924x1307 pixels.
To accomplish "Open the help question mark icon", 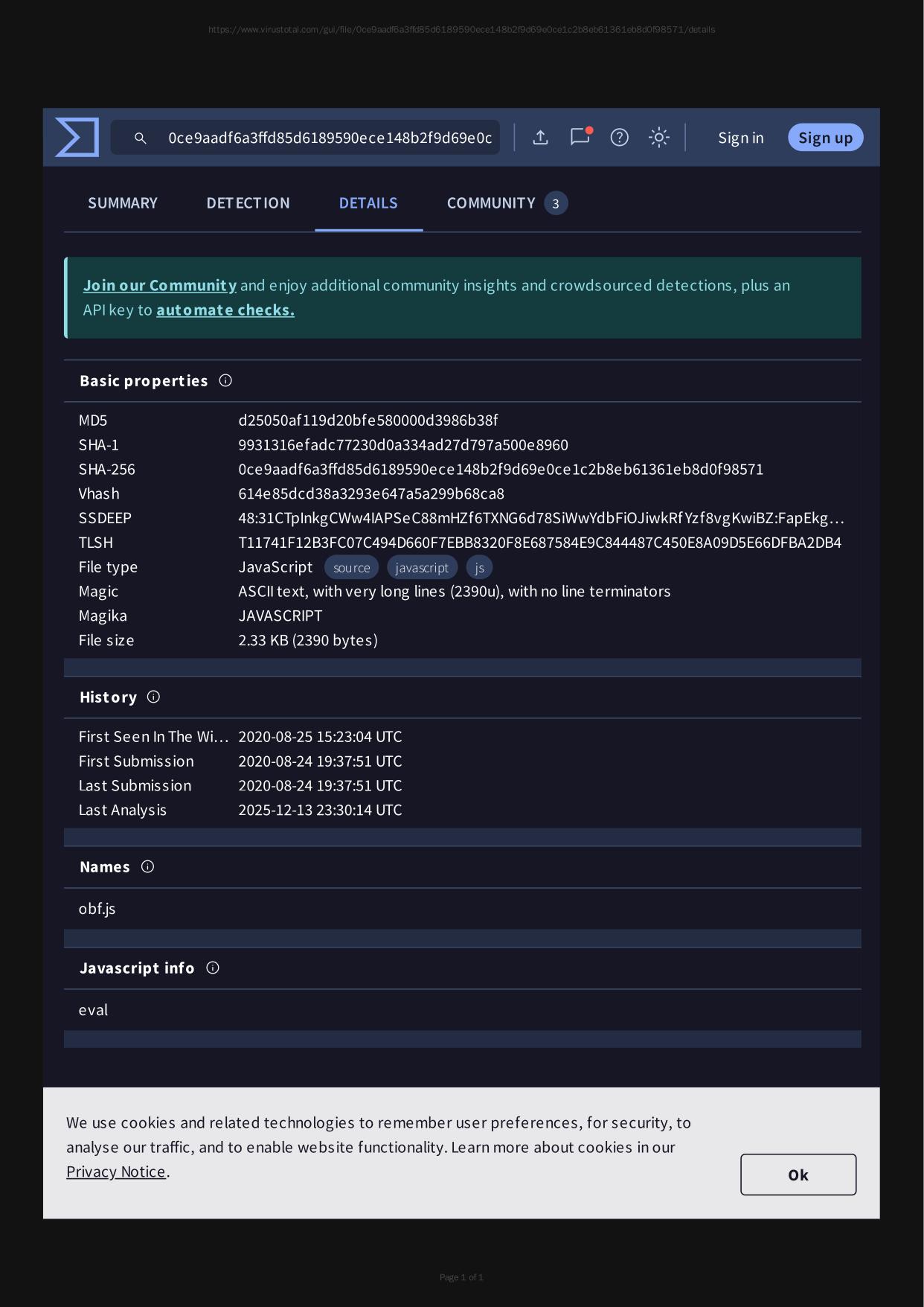I will pyautogui.click(x=619, y=138).
